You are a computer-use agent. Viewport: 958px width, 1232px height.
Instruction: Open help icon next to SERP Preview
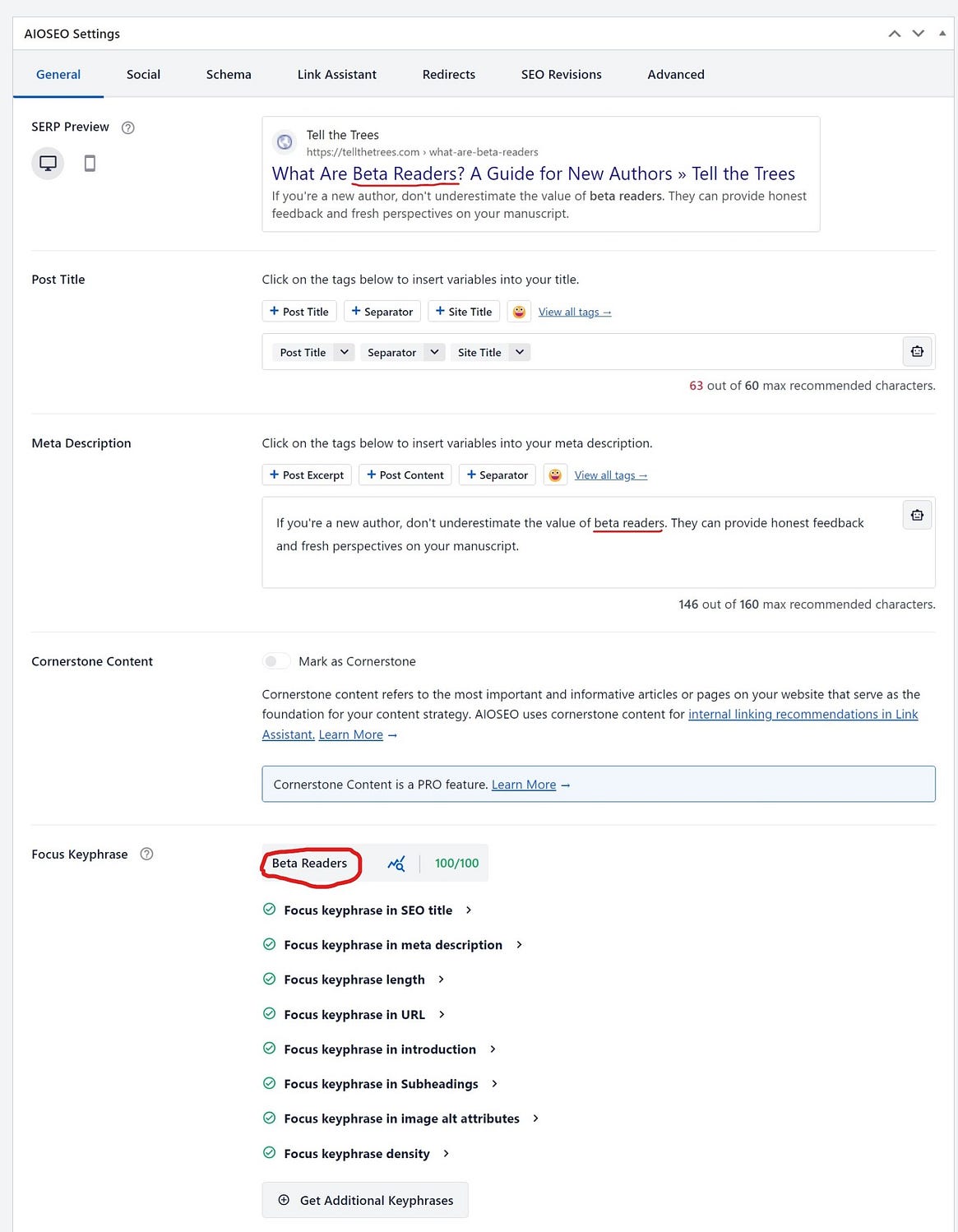[127, 127]
